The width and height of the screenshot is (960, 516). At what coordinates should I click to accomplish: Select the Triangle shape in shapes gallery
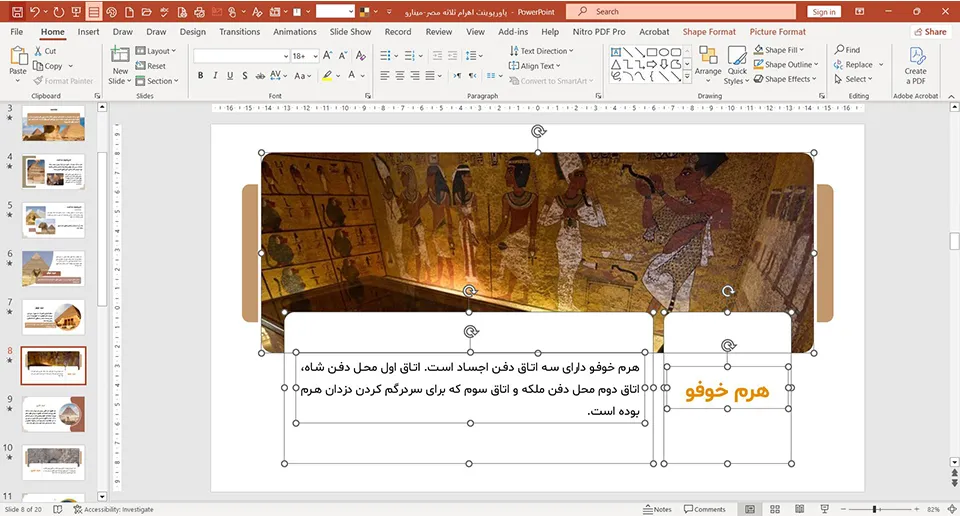point(616,64)
